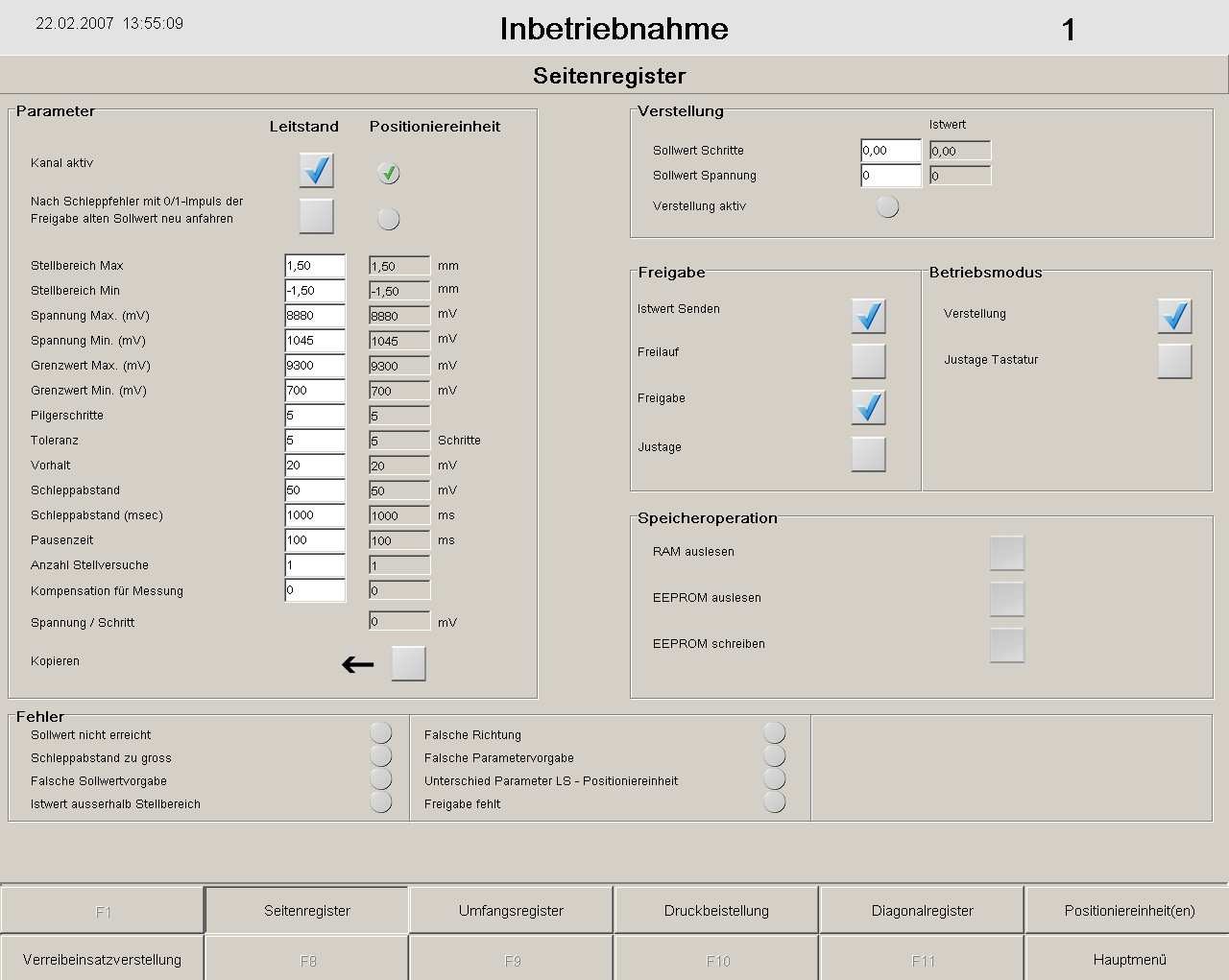
Task: Click Istwert ausserhalb Stellbereich indicator
Action: [380, 801]
